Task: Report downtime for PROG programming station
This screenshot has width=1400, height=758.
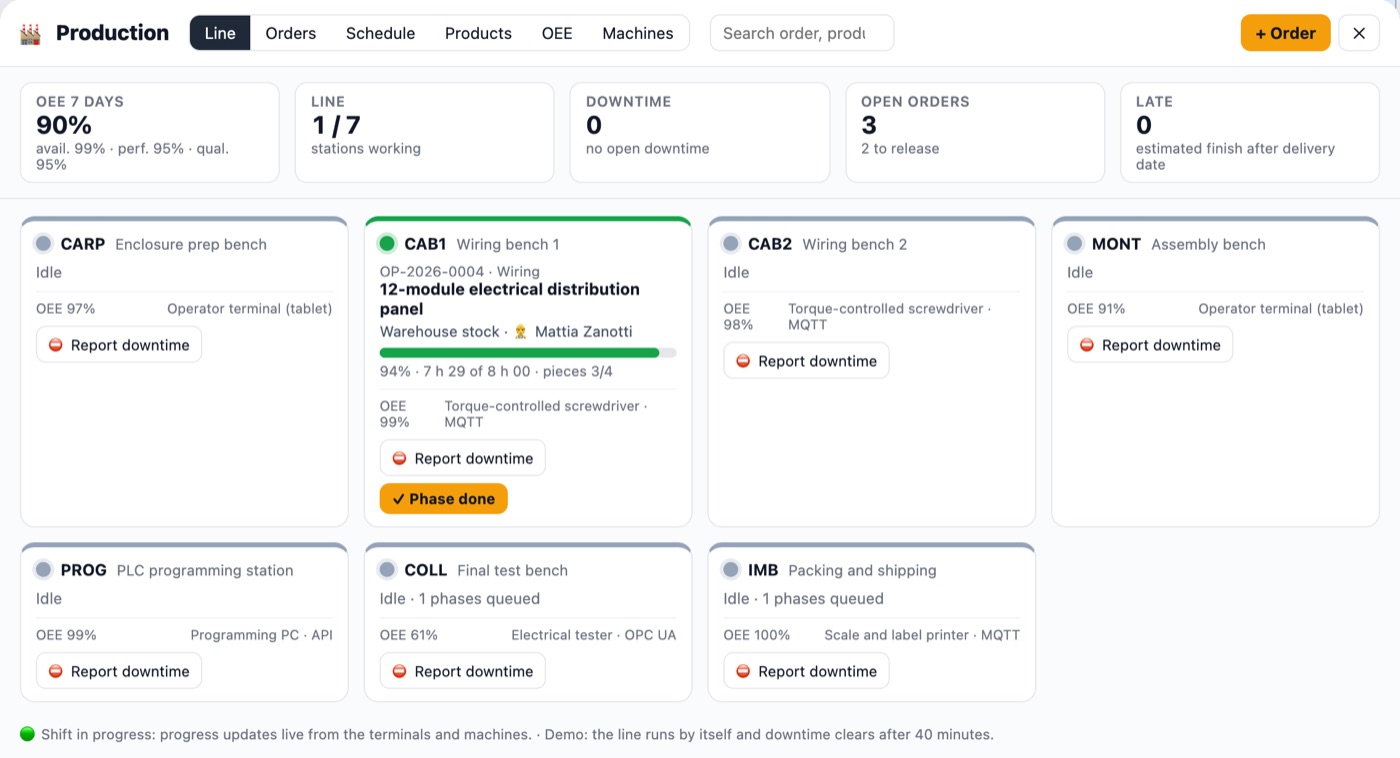Action: coord(119,671)
